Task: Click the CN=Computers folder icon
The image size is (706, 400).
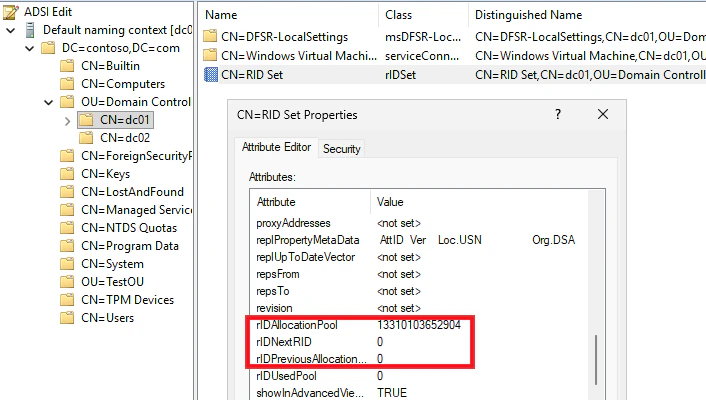Action: [x=67, y=84]
